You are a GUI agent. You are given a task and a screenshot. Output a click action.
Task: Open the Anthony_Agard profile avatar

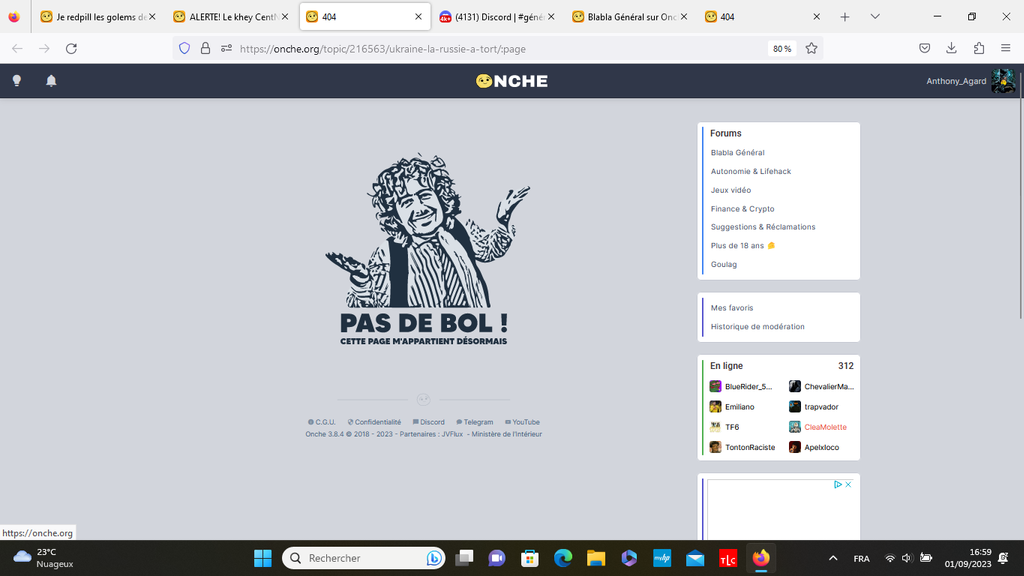[x=1003, y=81]
